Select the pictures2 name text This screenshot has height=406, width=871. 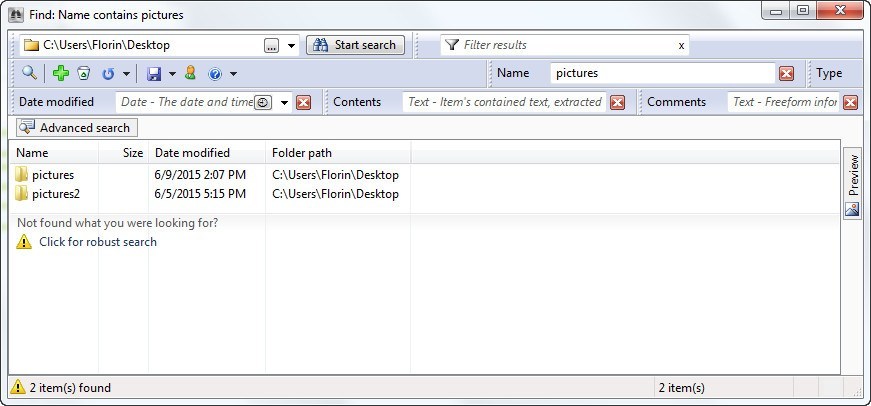tap(56, 194)
